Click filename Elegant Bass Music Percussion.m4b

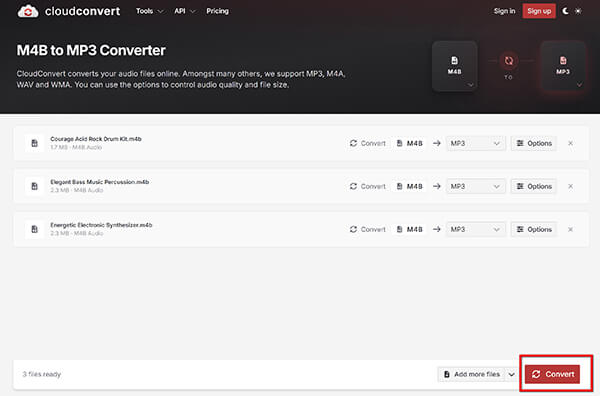(x=99, y=182)
